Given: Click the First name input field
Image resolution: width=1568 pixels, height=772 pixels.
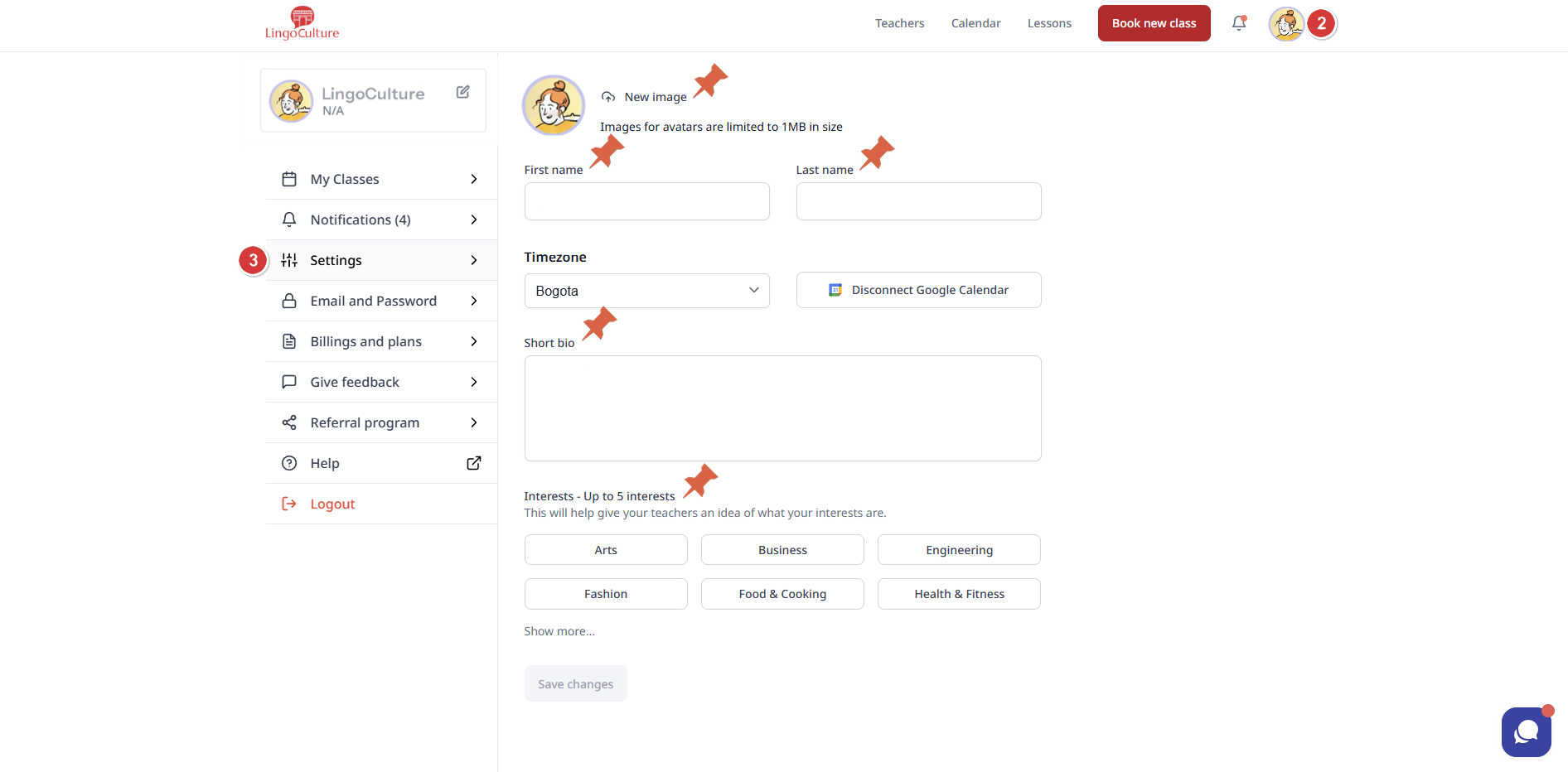Looking at the screenshot, I should point(646,201).
